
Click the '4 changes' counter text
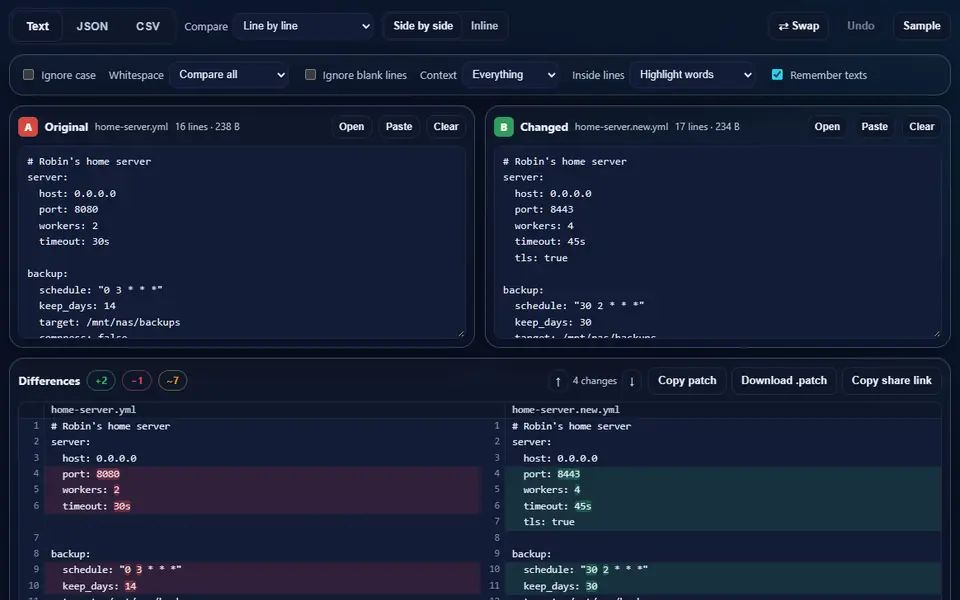tap(594, 381)
